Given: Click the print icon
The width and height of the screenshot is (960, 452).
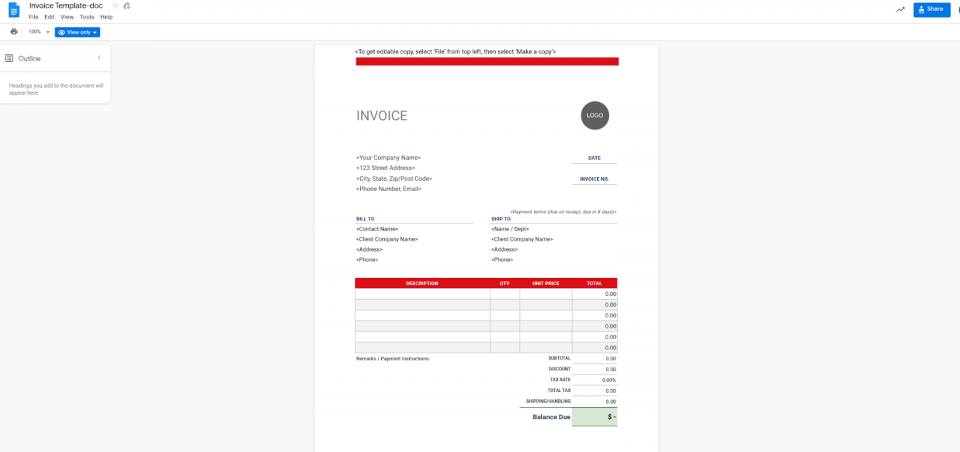Looking at the screenshot, I should click(x=14, y=32).
